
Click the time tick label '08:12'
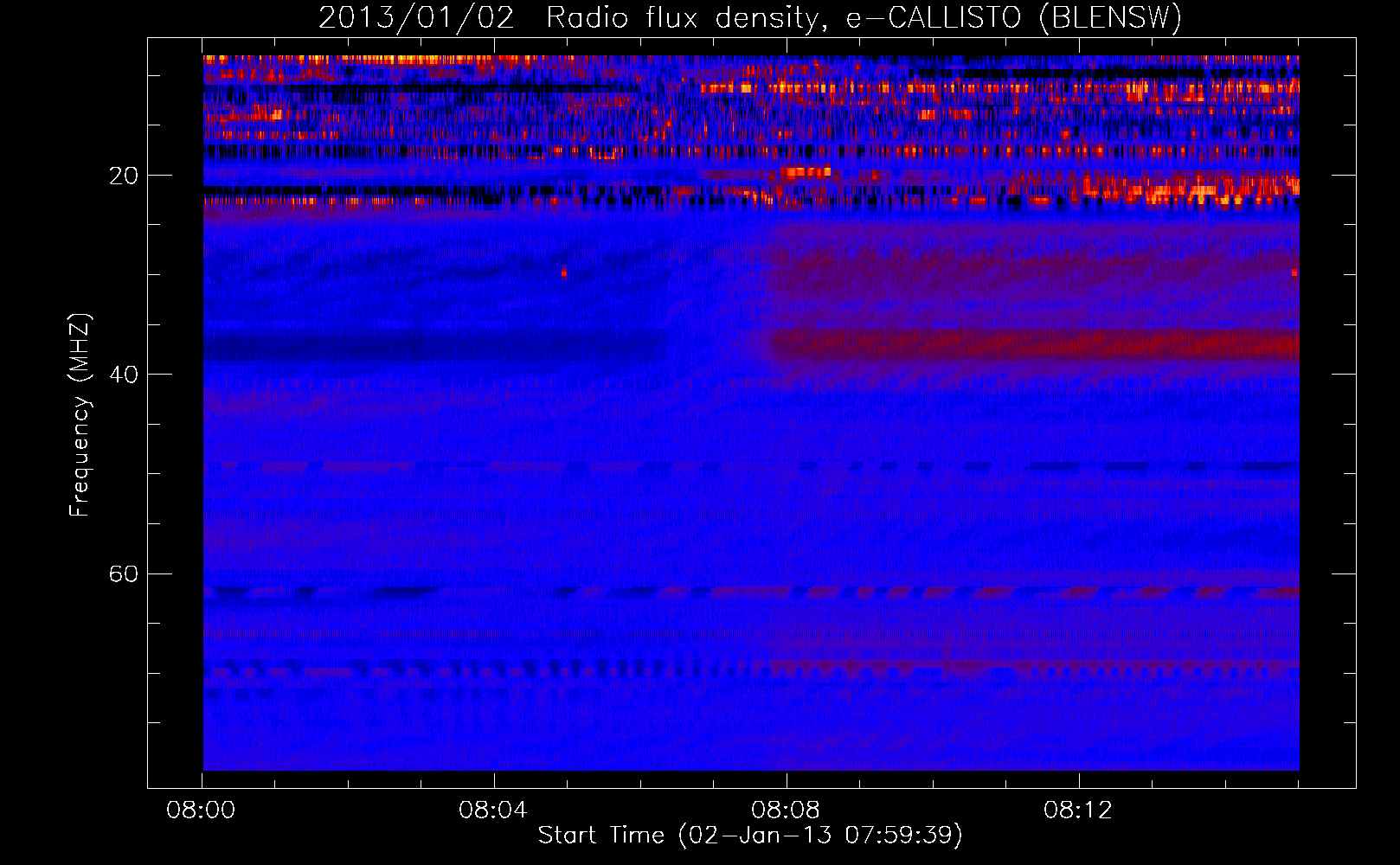click(x=1078, y=811)
